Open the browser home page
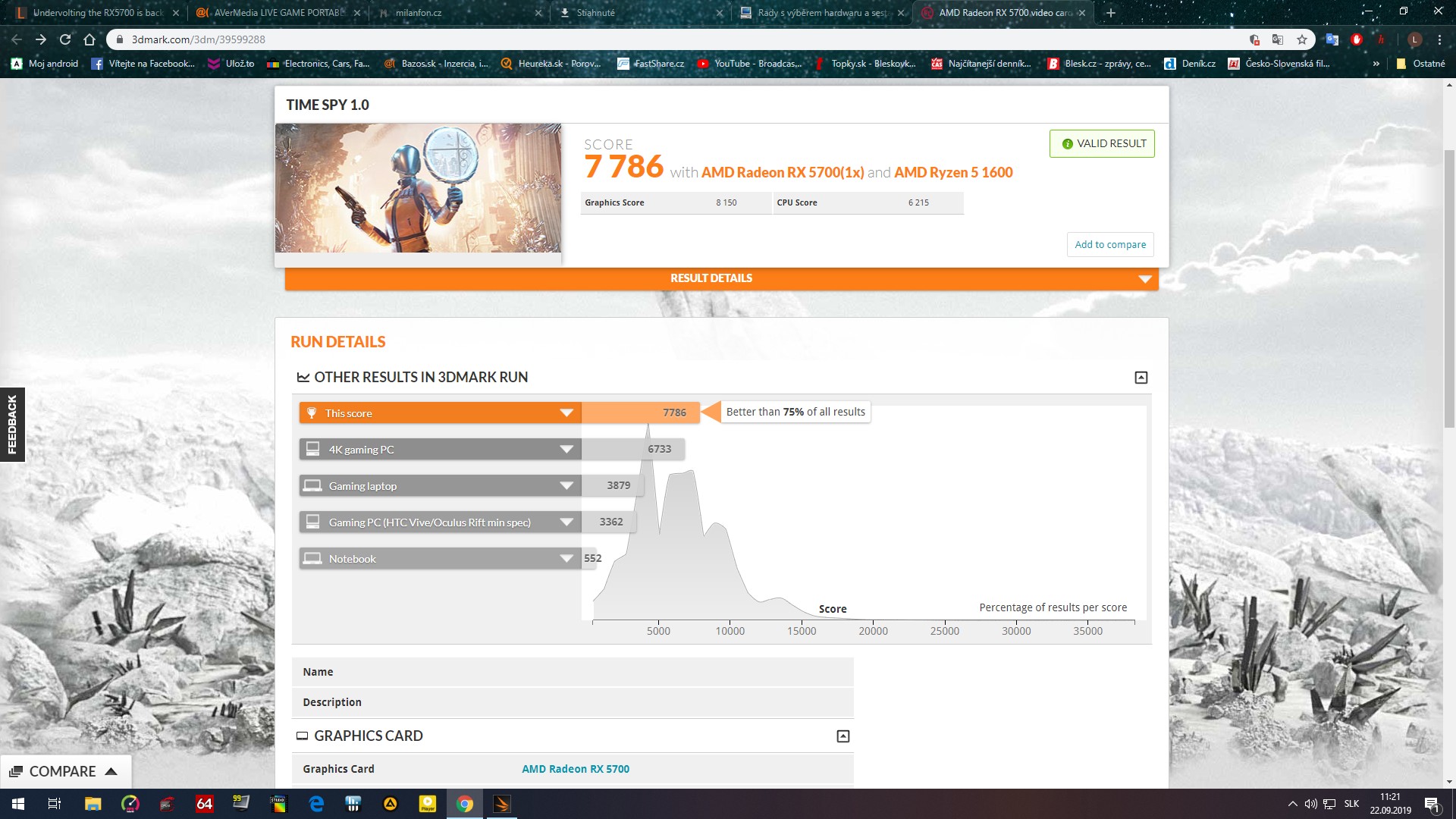 click(x=89, y=39)
